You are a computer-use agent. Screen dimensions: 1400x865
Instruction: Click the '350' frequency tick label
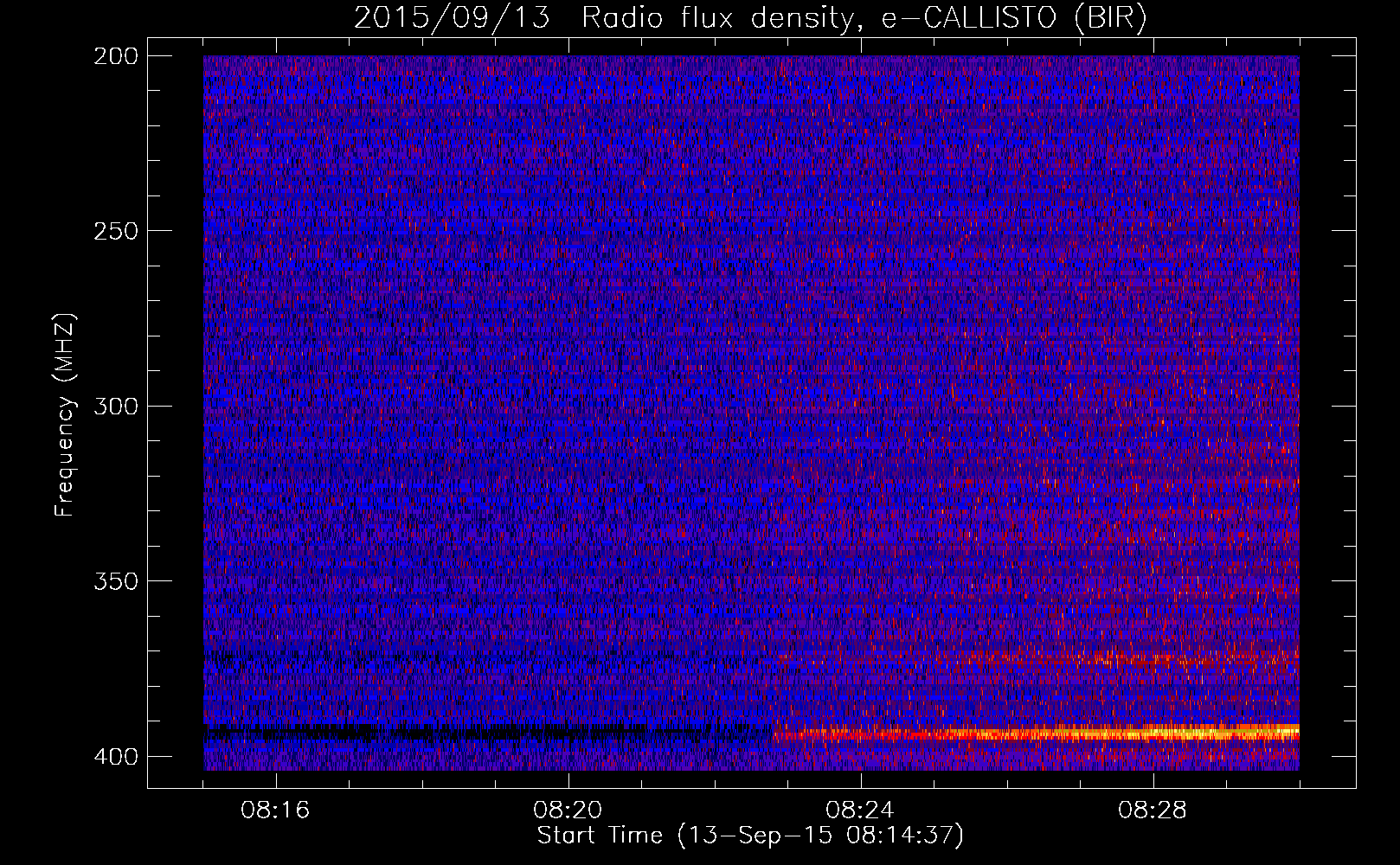(115, 581)
